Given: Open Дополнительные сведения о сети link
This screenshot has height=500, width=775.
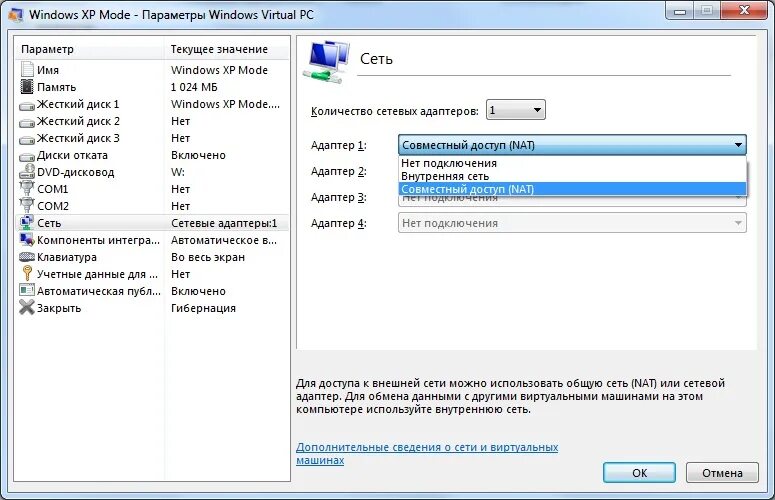Looking at the screenshot, I should [x=427, y=454].
